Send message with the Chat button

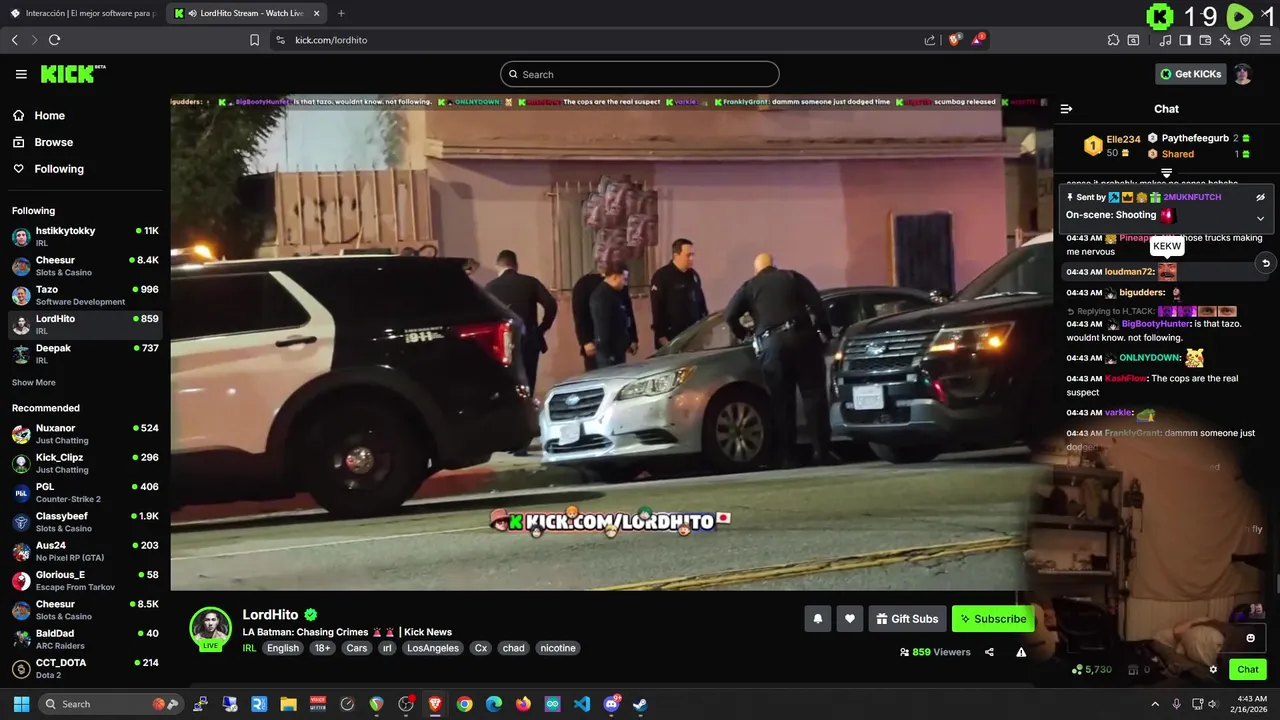(1248, 670)
